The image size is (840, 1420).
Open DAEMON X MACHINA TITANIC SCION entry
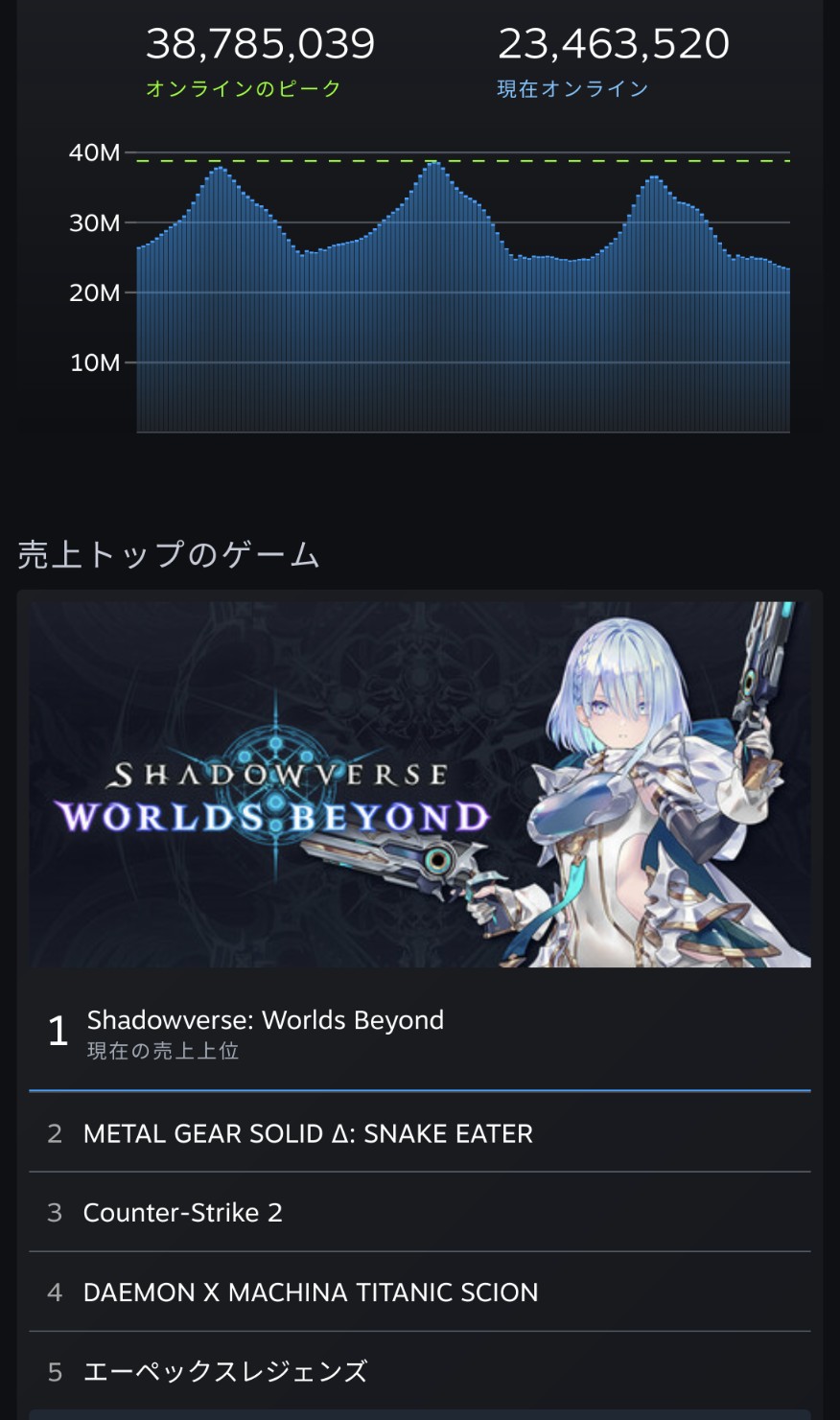click(420, 1292)
